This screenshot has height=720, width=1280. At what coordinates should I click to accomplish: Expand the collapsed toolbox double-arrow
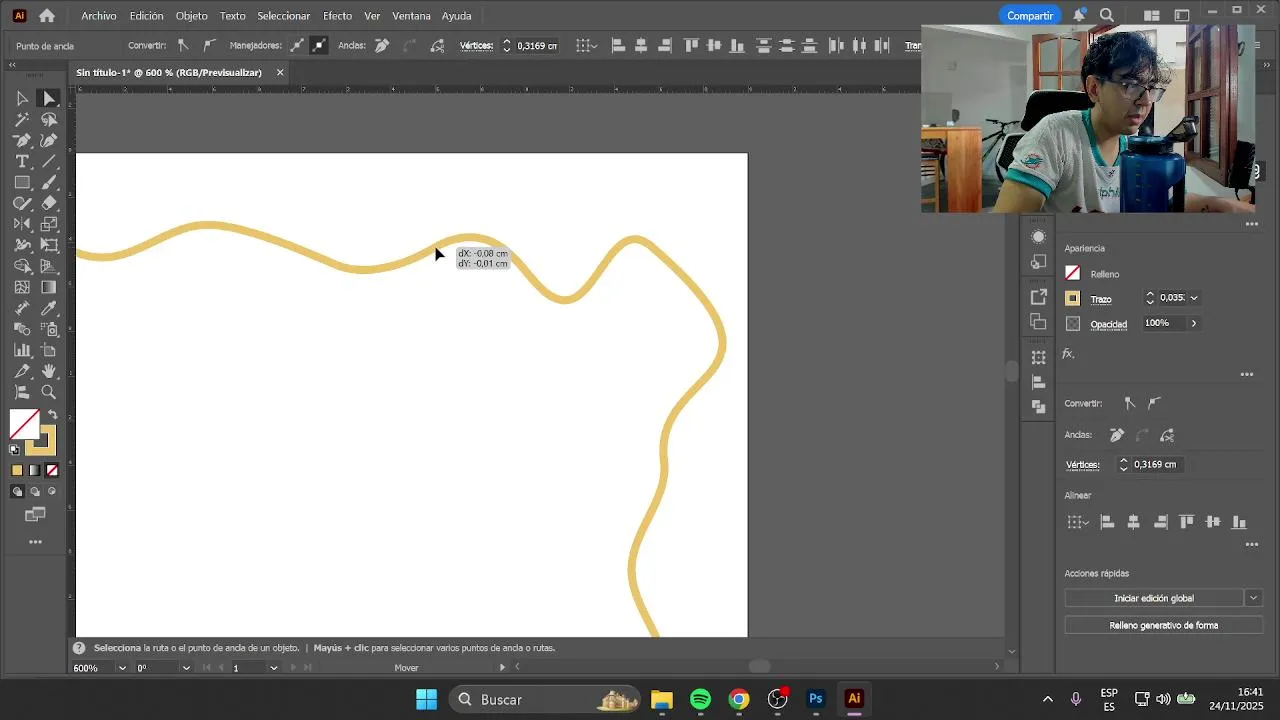click(12, 65)
